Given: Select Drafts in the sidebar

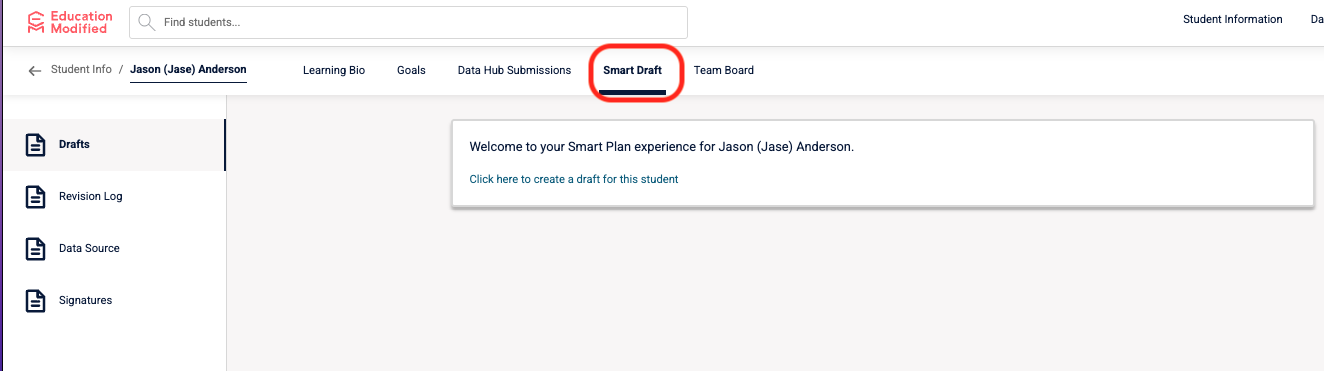Looking at the screenshot, I should [113, 145].
